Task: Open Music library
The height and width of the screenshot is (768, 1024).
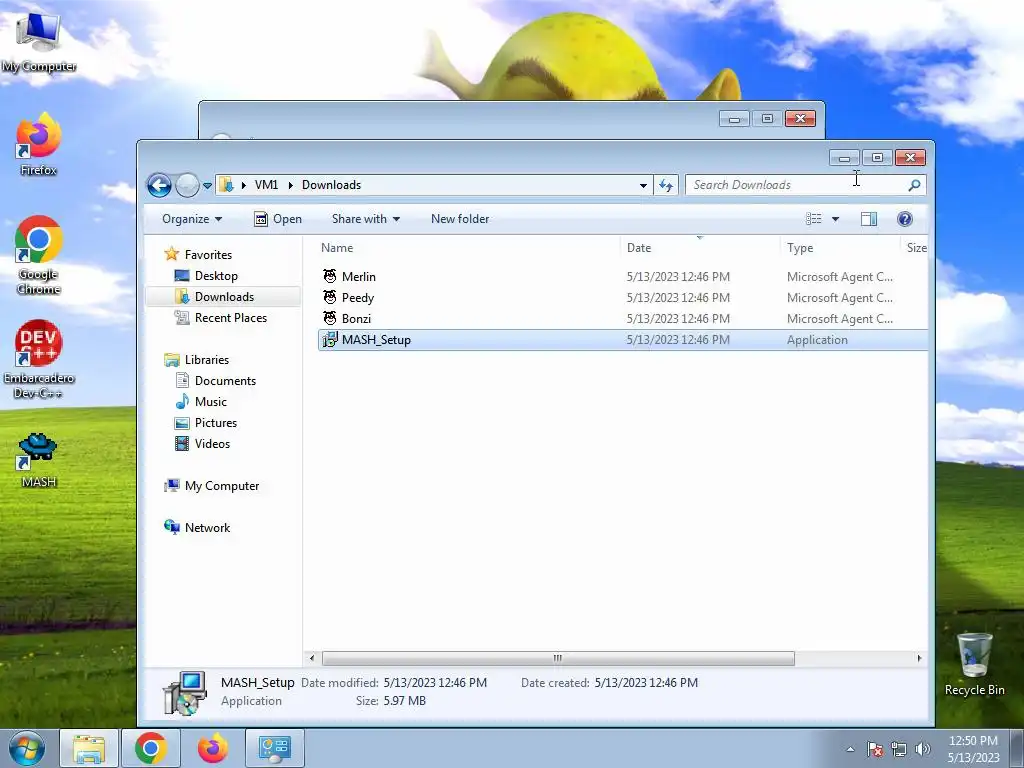Action: click(210, 402)
